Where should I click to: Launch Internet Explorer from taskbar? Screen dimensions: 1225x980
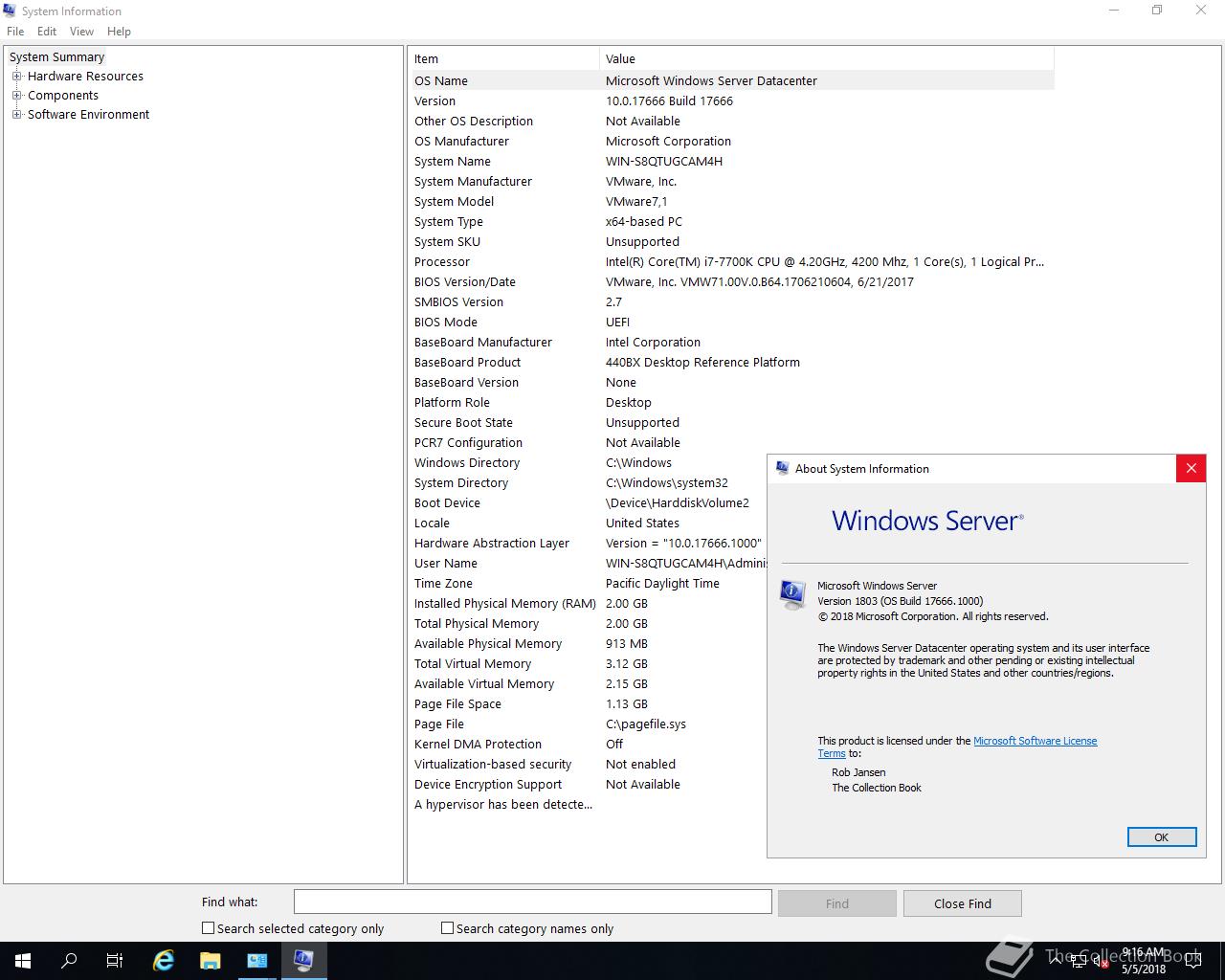164,960
